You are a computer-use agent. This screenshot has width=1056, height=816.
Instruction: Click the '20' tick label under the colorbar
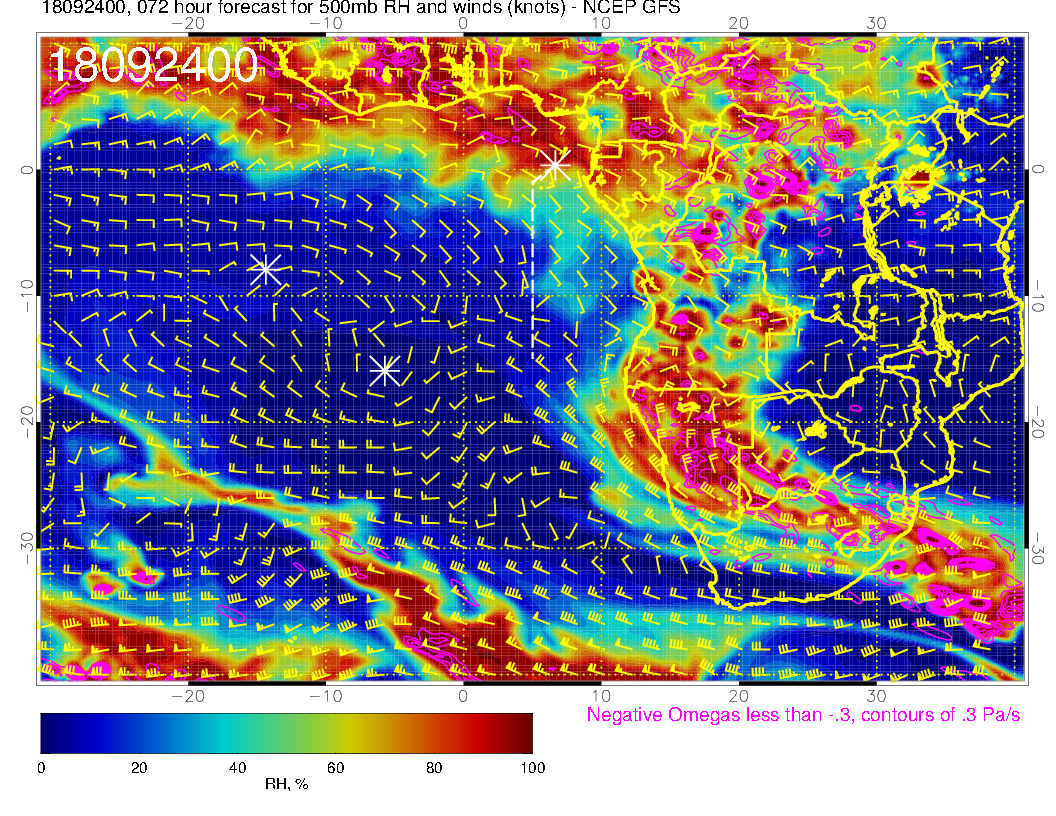[x=139, y=768]
